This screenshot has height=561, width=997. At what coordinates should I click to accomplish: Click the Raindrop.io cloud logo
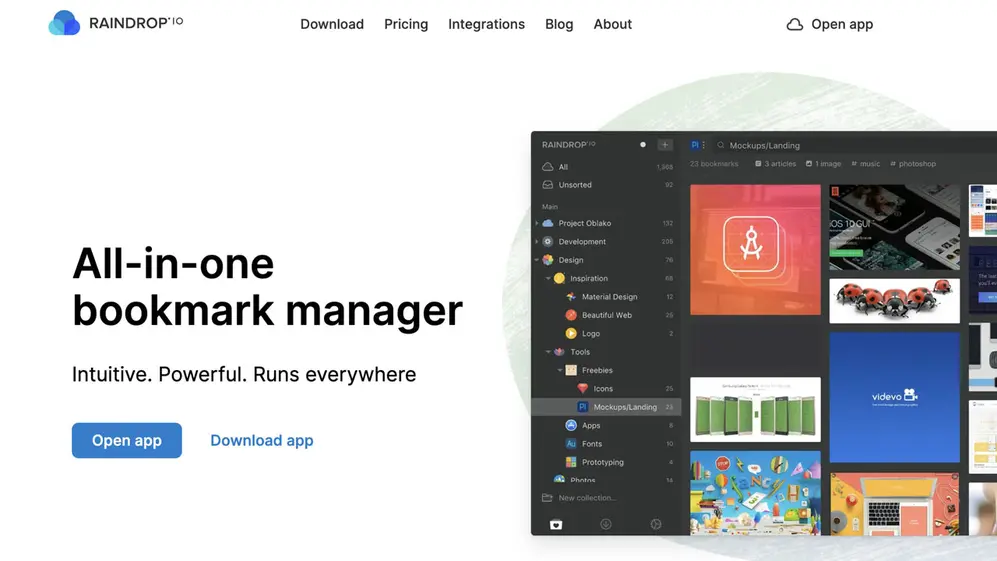tap(64, 23)
